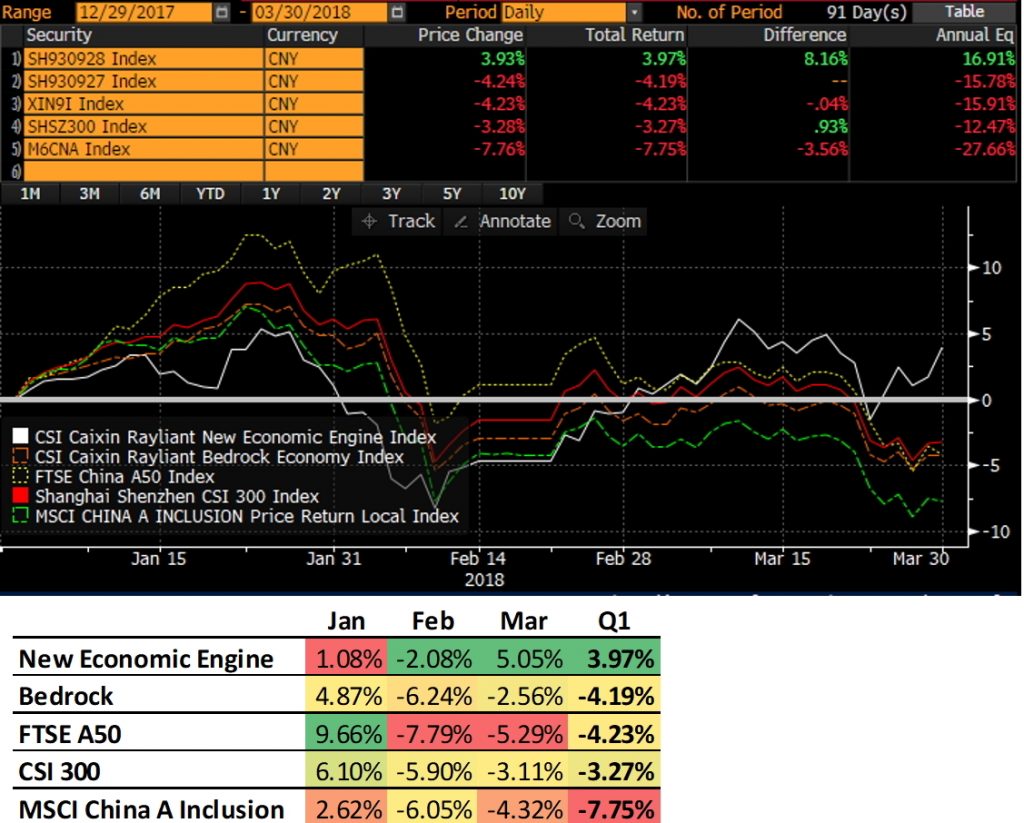Edit the SH930928 Index security field

point(144,59)
